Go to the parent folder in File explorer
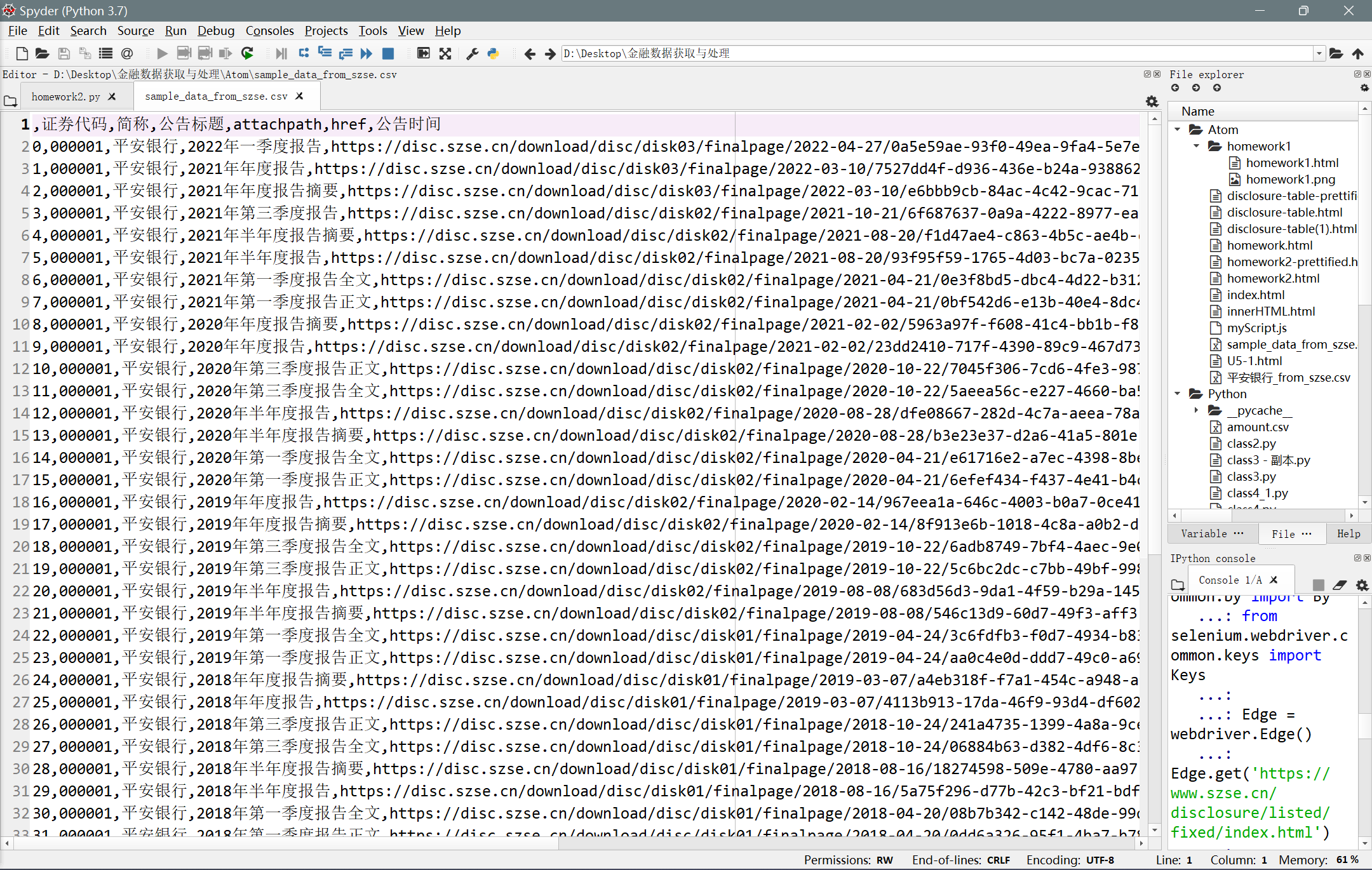 [1217, 88]
